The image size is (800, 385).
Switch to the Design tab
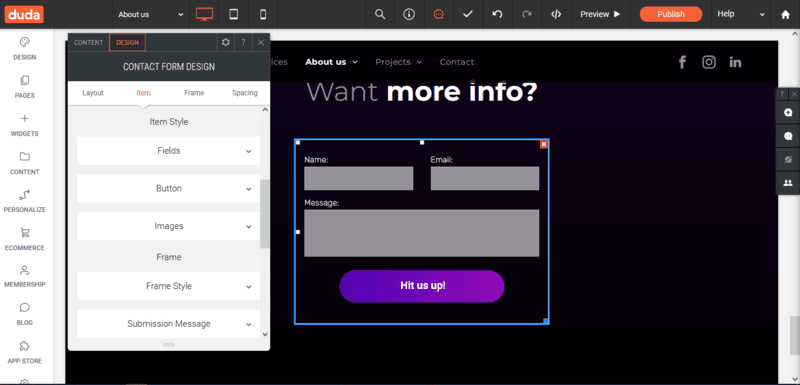point(127,42)
